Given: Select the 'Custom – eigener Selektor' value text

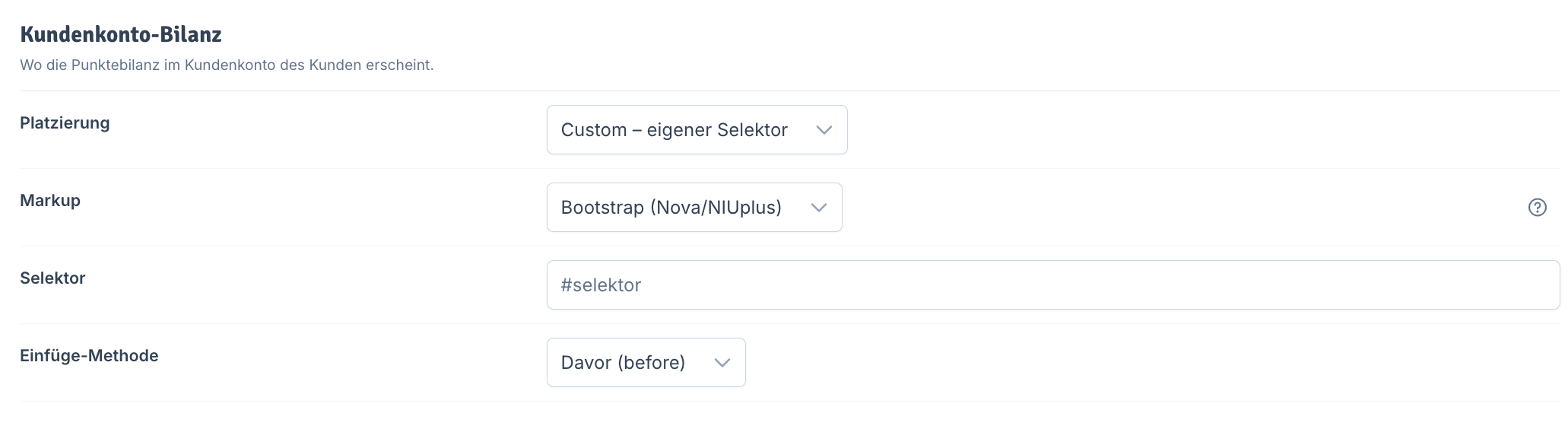Looking at the screenshot, I should [674, 130].
